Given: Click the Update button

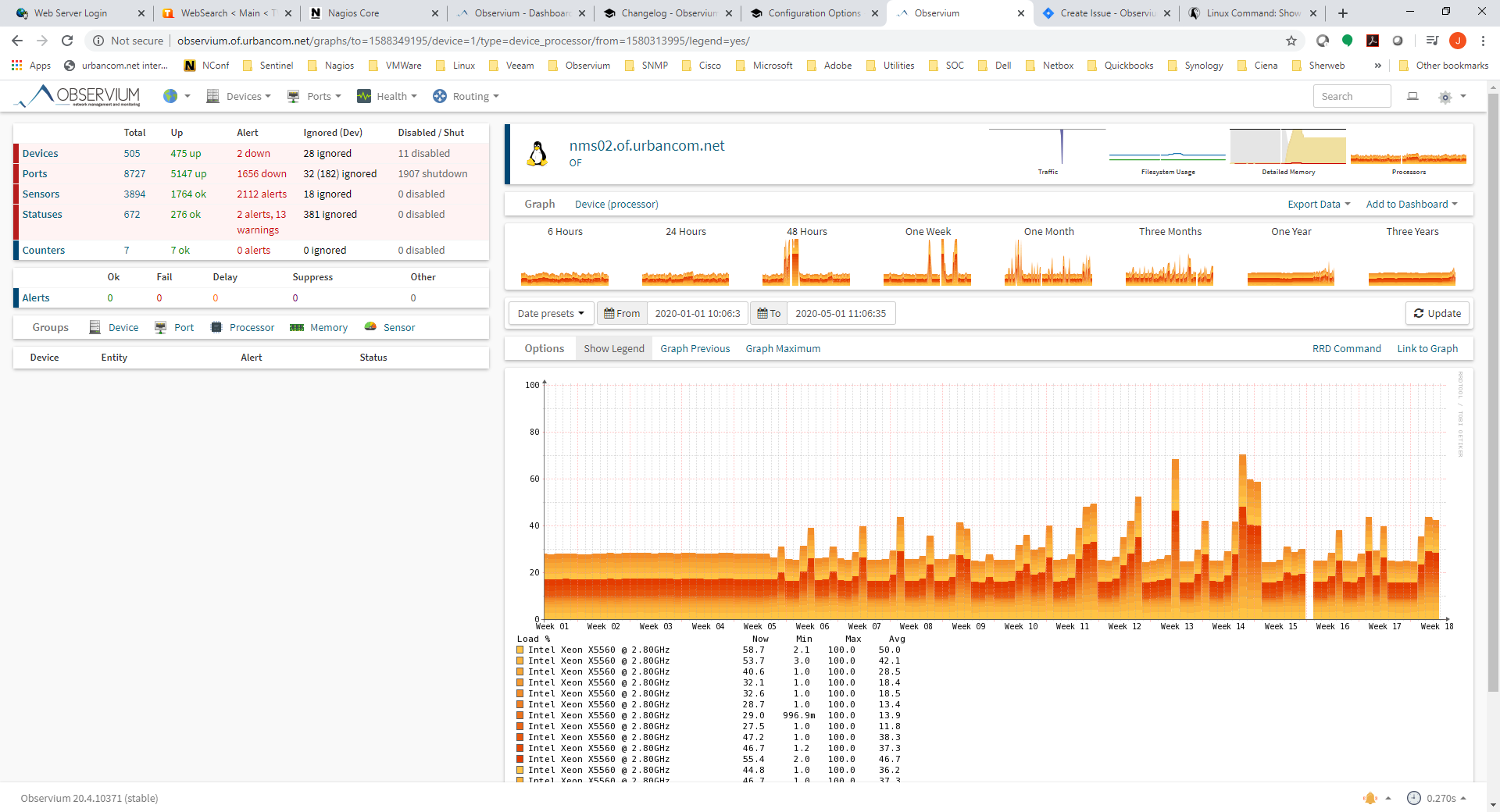Looking at the screenshot, I should (1437, 313).
